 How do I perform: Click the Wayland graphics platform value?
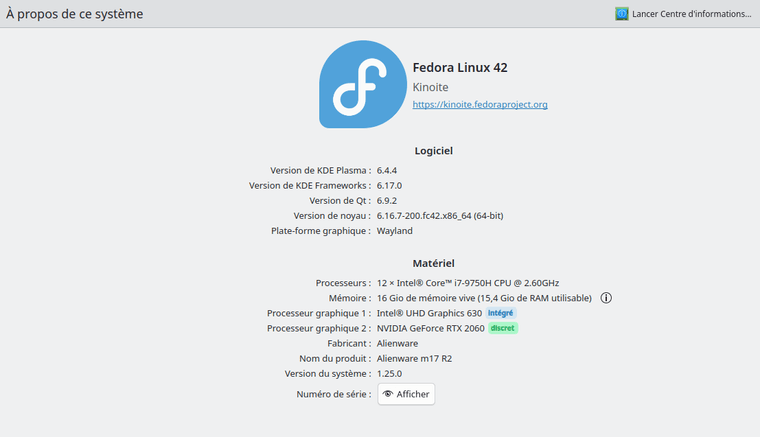click(x=395, y=231)
